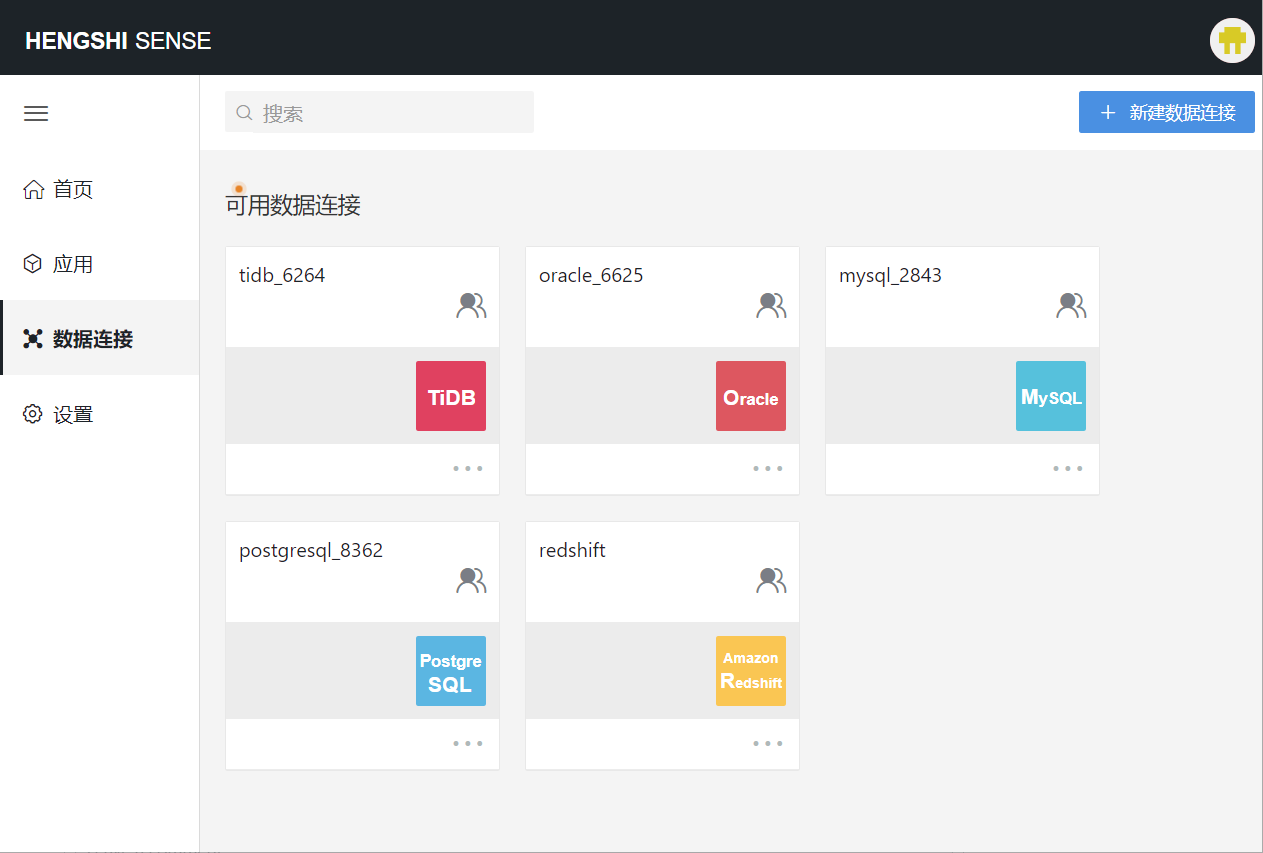Click the 可用数据连接 heading

click(293, 205)
